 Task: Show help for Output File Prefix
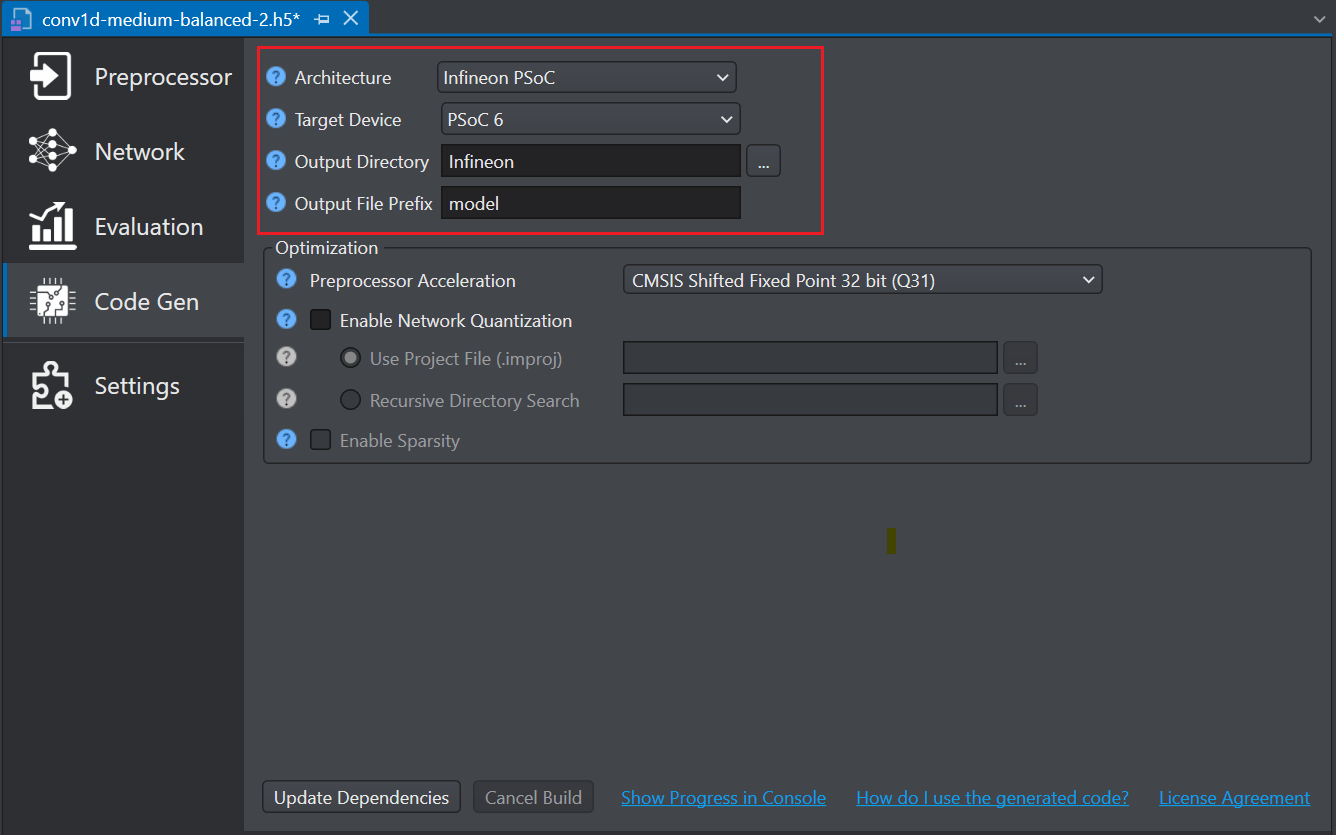pyautogui.click(x=276, y=203)
